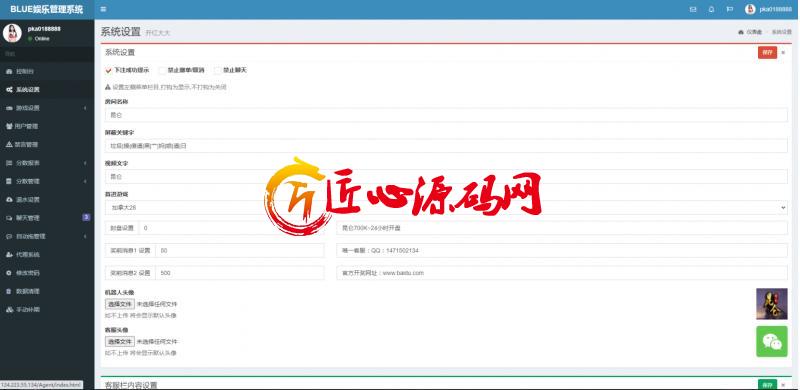Click 选择文件 under 客服头像

click(120, 342)
